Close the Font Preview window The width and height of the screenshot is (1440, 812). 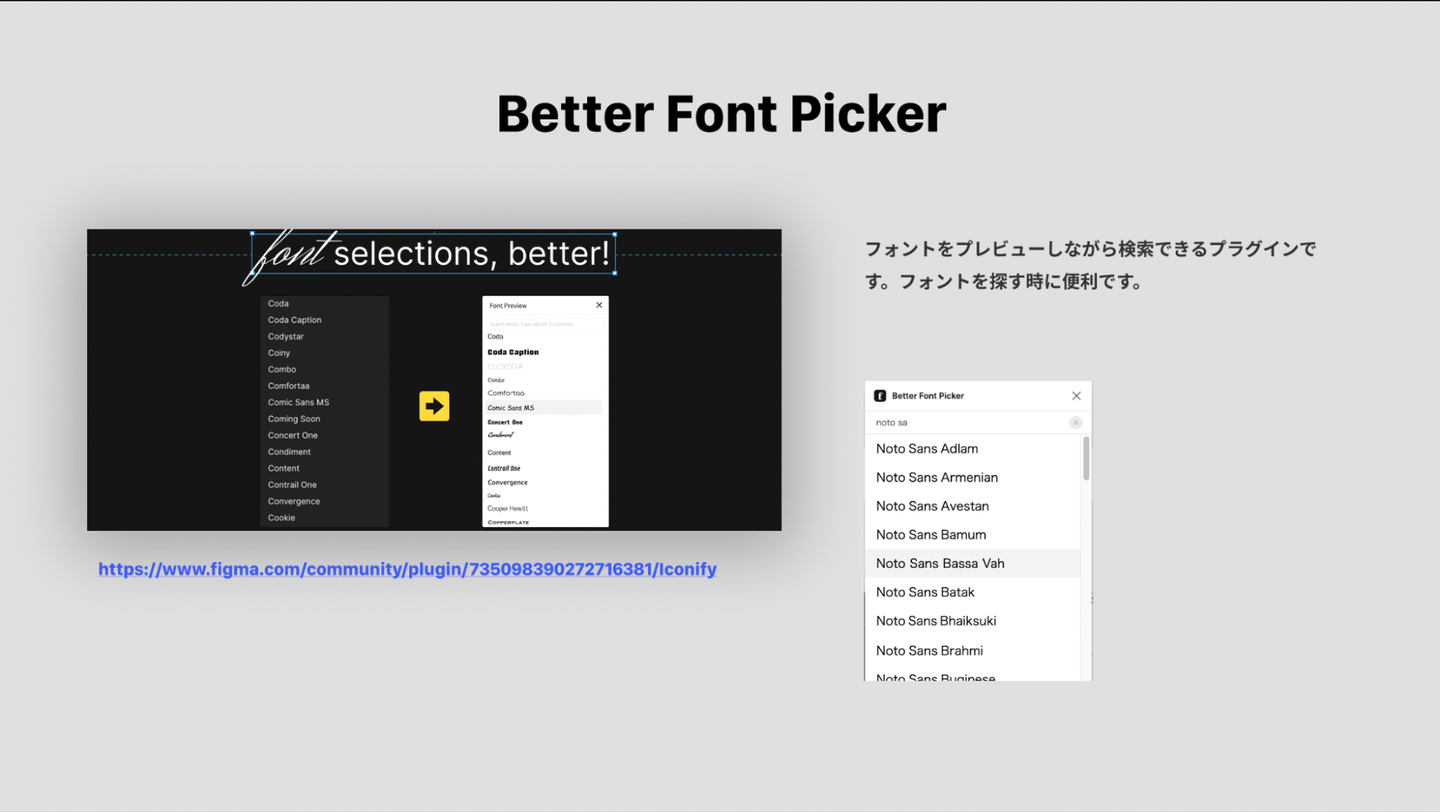pyautogui.click(x=599, y=305)
